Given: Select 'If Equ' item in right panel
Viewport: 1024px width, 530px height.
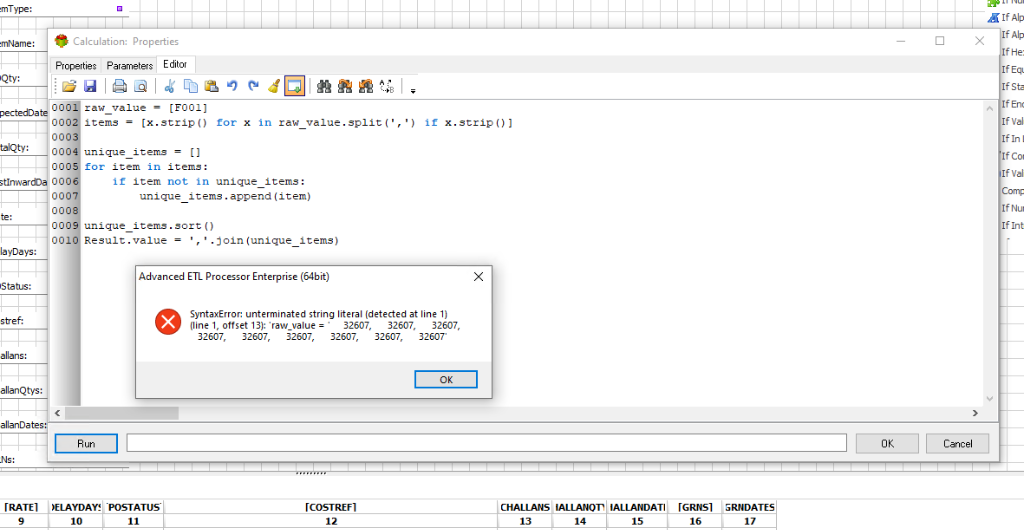Looking at the screenshot, I should click(1012, 69).
